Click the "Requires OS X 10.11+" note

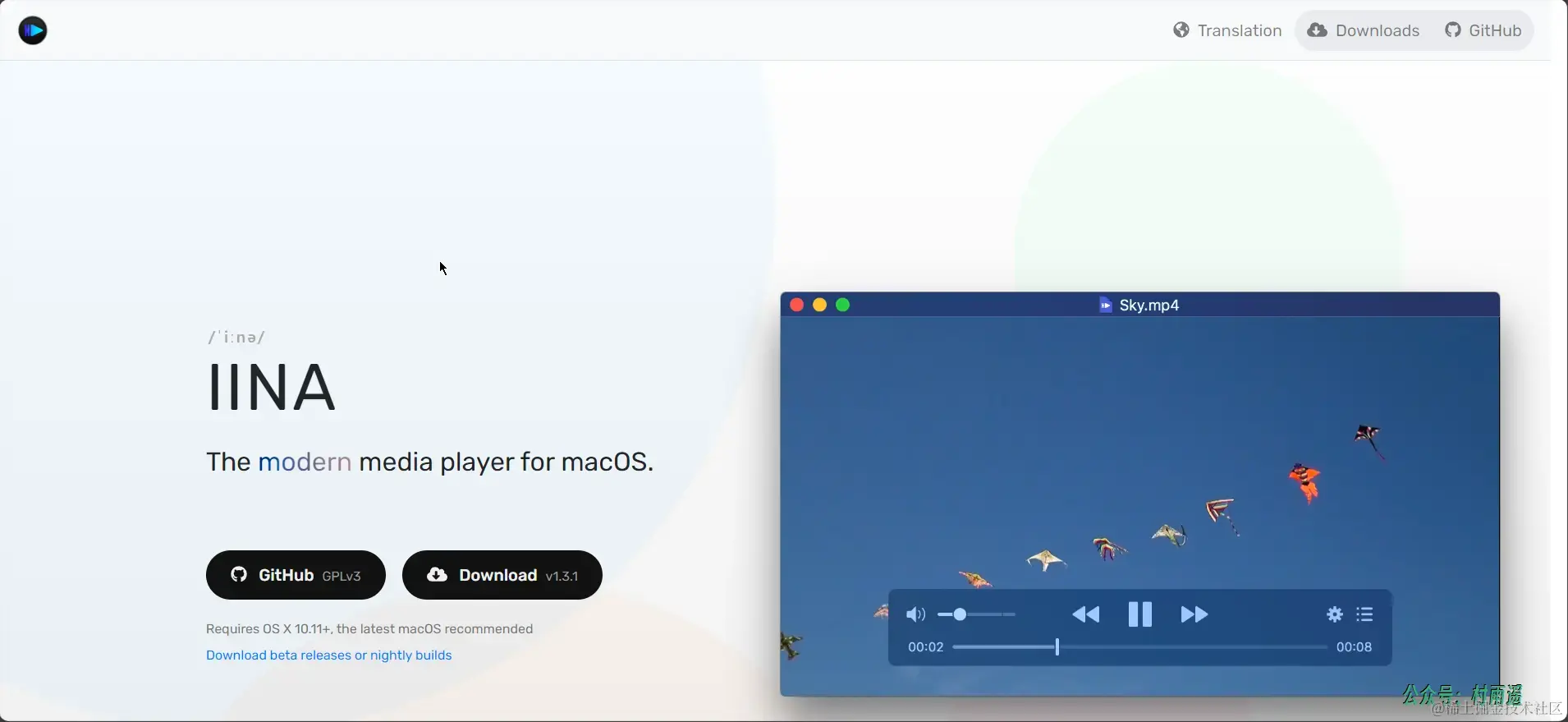(369, 628)
